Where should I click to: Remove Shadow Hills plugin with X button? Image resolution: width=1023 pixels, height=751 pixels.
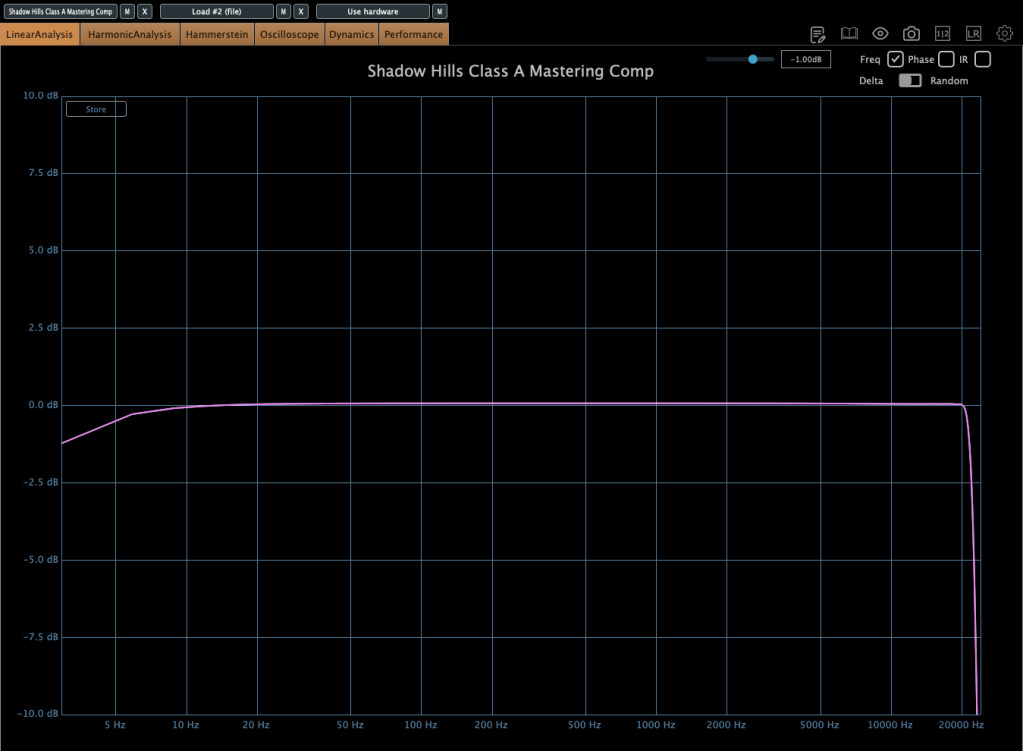(x=145, y=12)
